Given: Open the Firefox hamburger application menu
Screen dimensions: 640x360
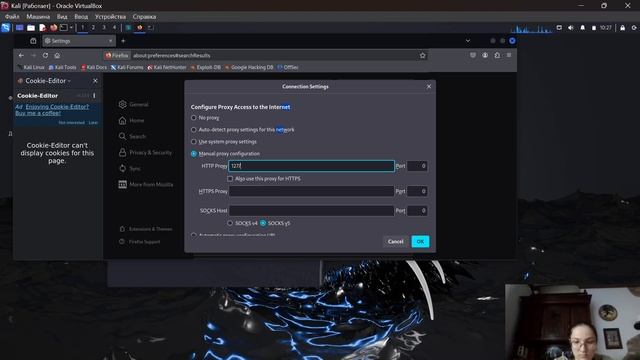Looking at the screenshot, I should 509,55.
